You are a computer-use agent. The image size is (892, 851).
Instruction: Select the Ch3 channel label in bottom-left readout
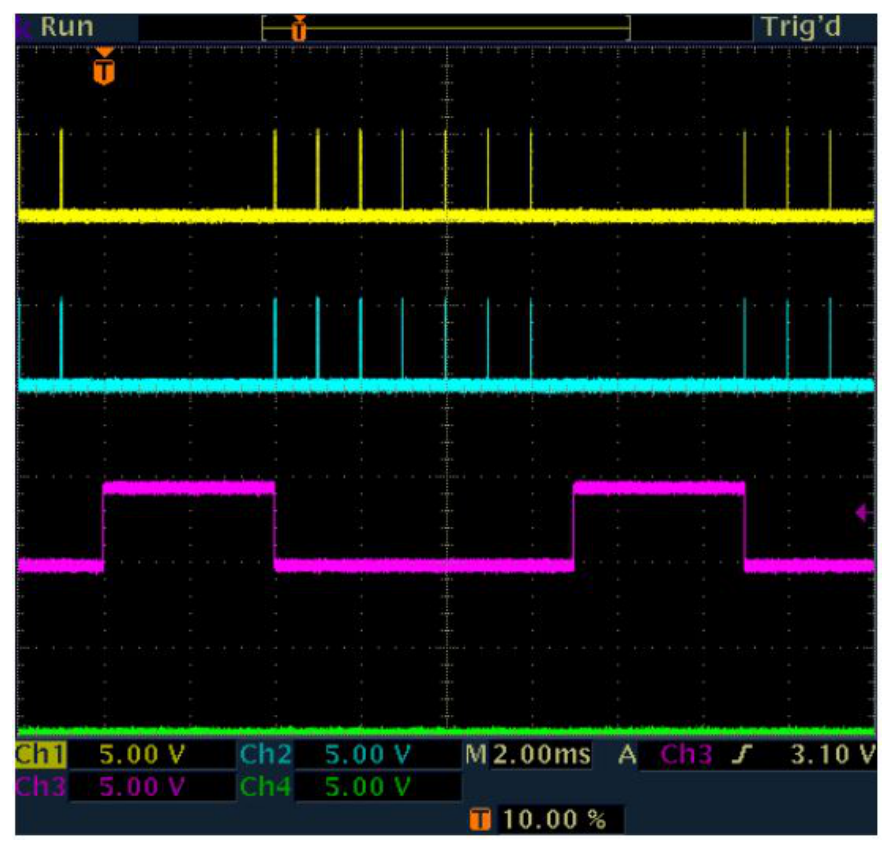click(x=40, y=786)
